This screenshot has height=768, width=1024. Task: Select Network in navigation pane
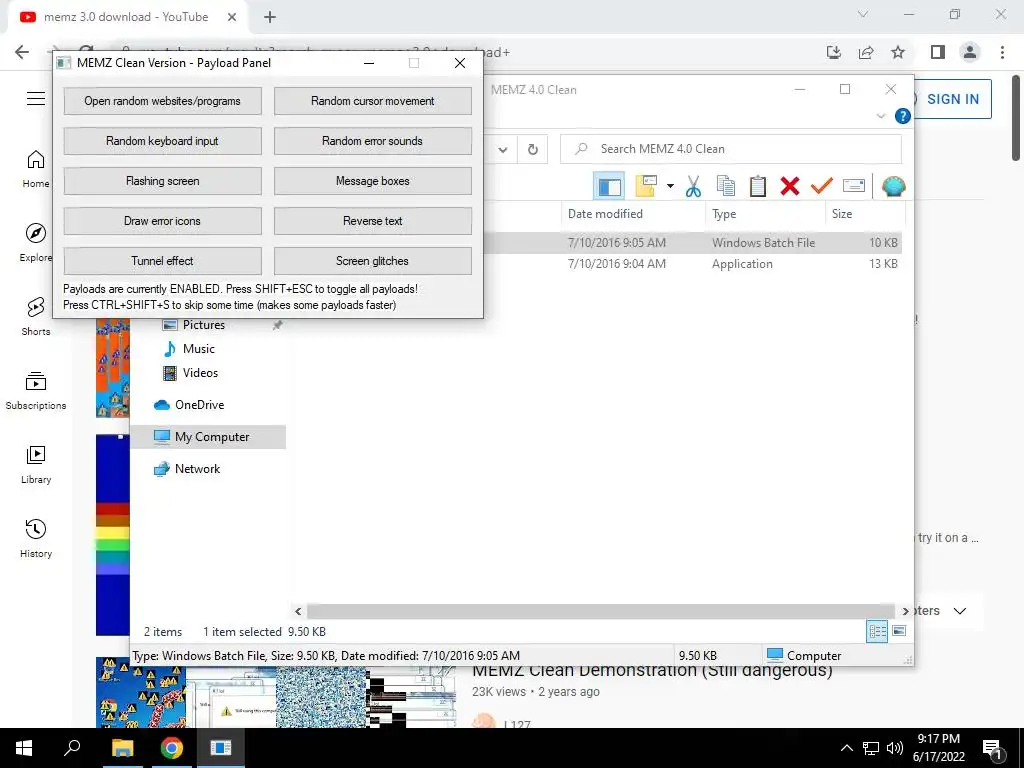click(x=197, y=469)
